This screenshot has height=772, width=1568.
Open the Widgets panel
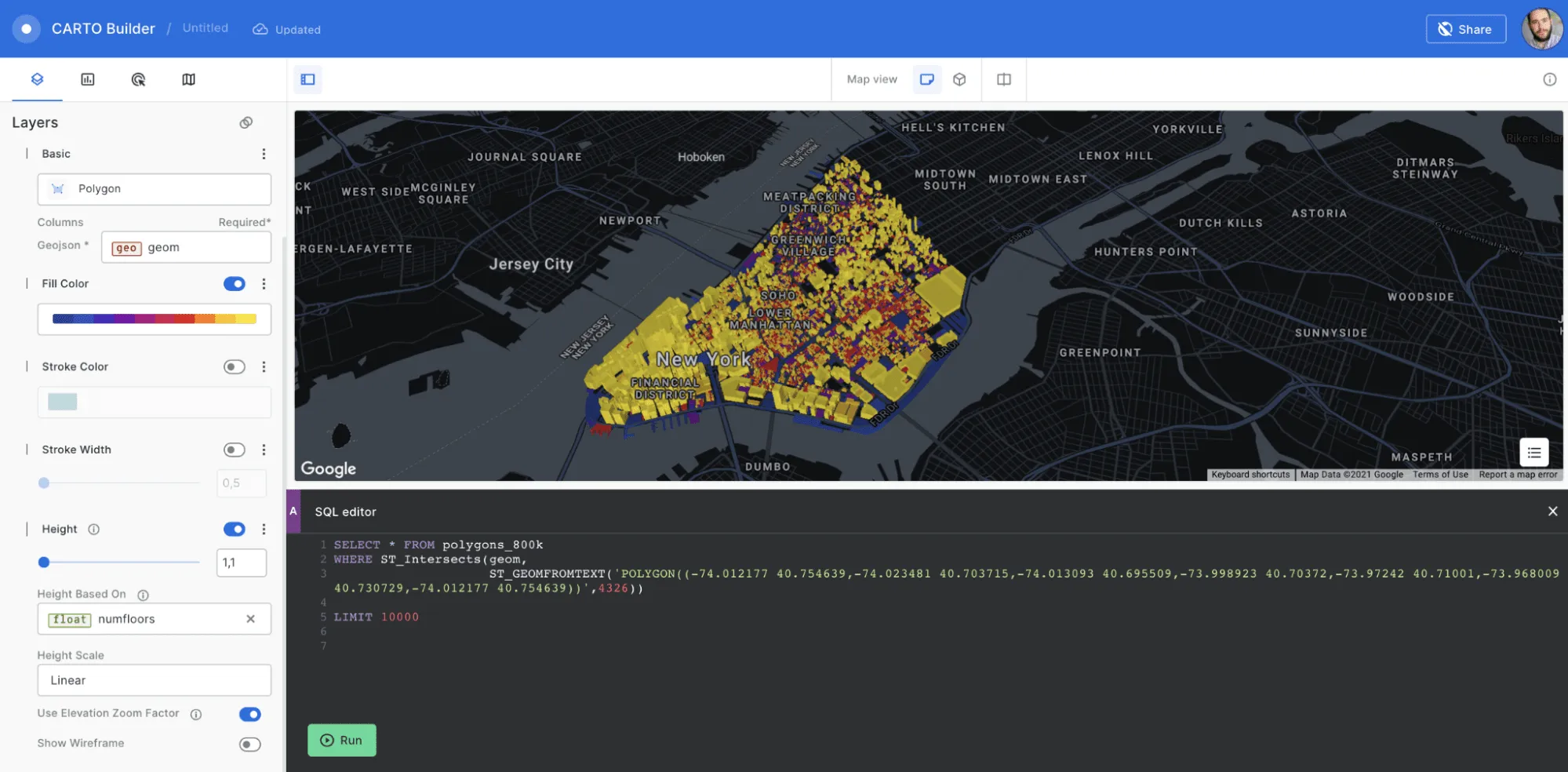tap(87, 79)
